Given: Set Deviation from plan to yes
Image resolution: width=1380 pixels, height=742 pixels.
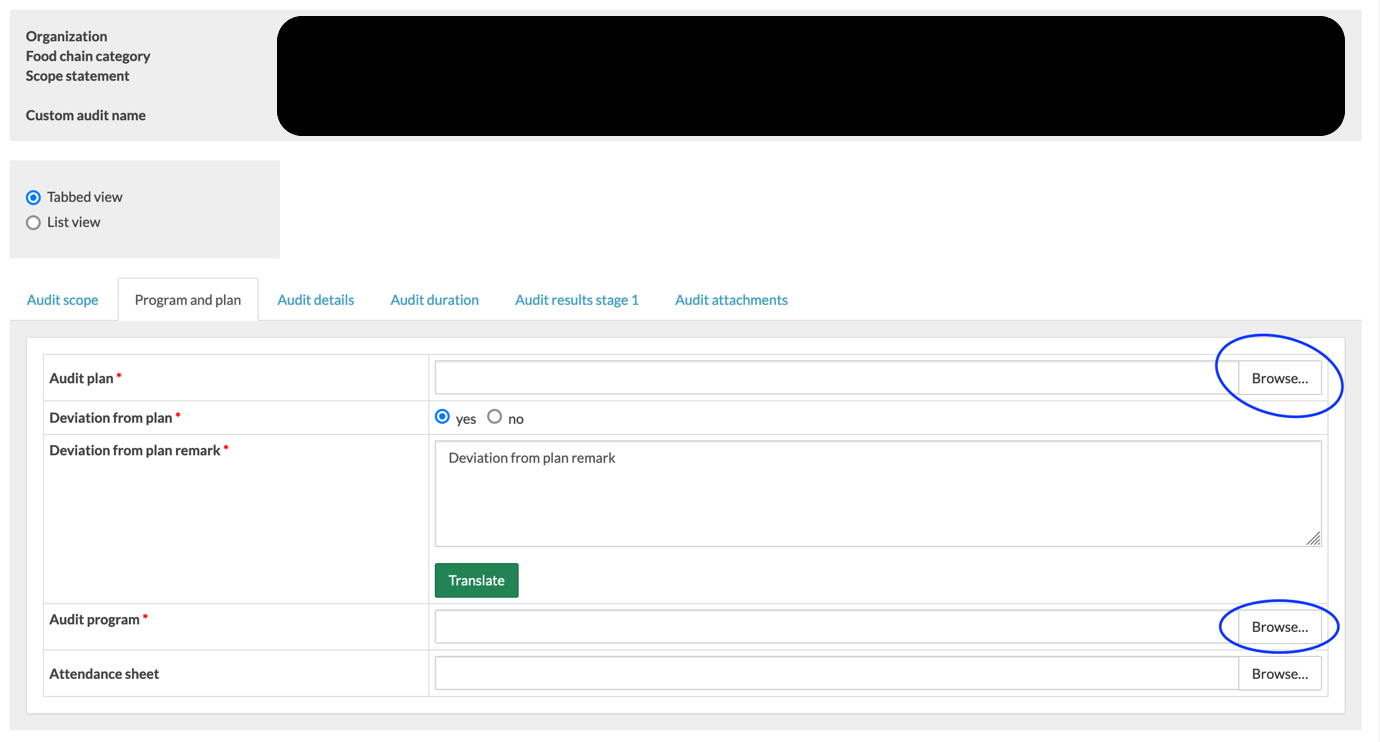Looking at the screenshot, I should [x=443, y=417].
